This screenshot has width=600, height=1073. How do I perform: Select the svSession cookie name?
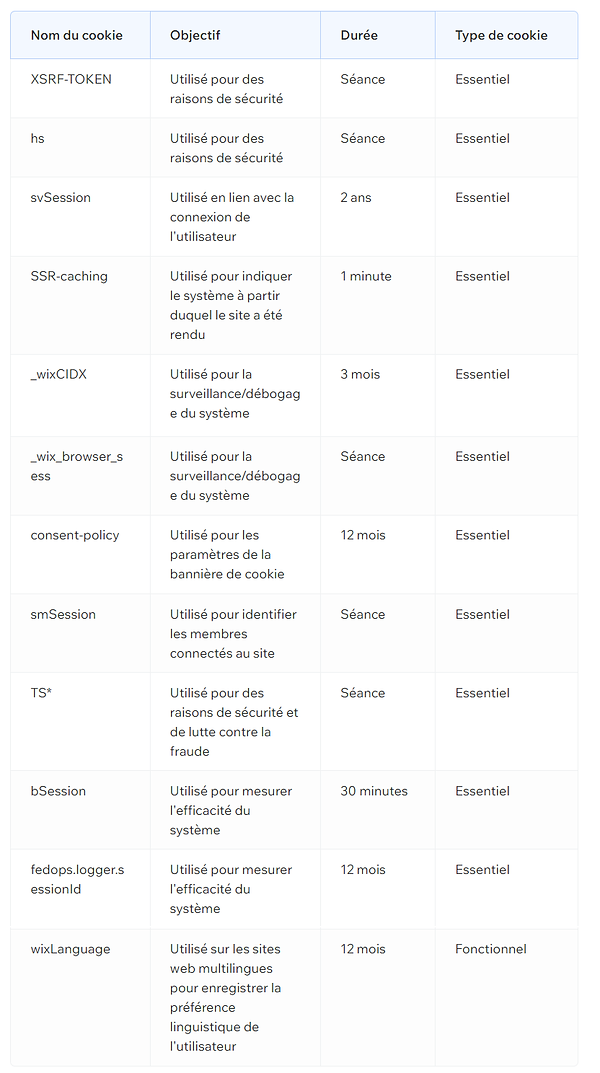tap(60, 197)
